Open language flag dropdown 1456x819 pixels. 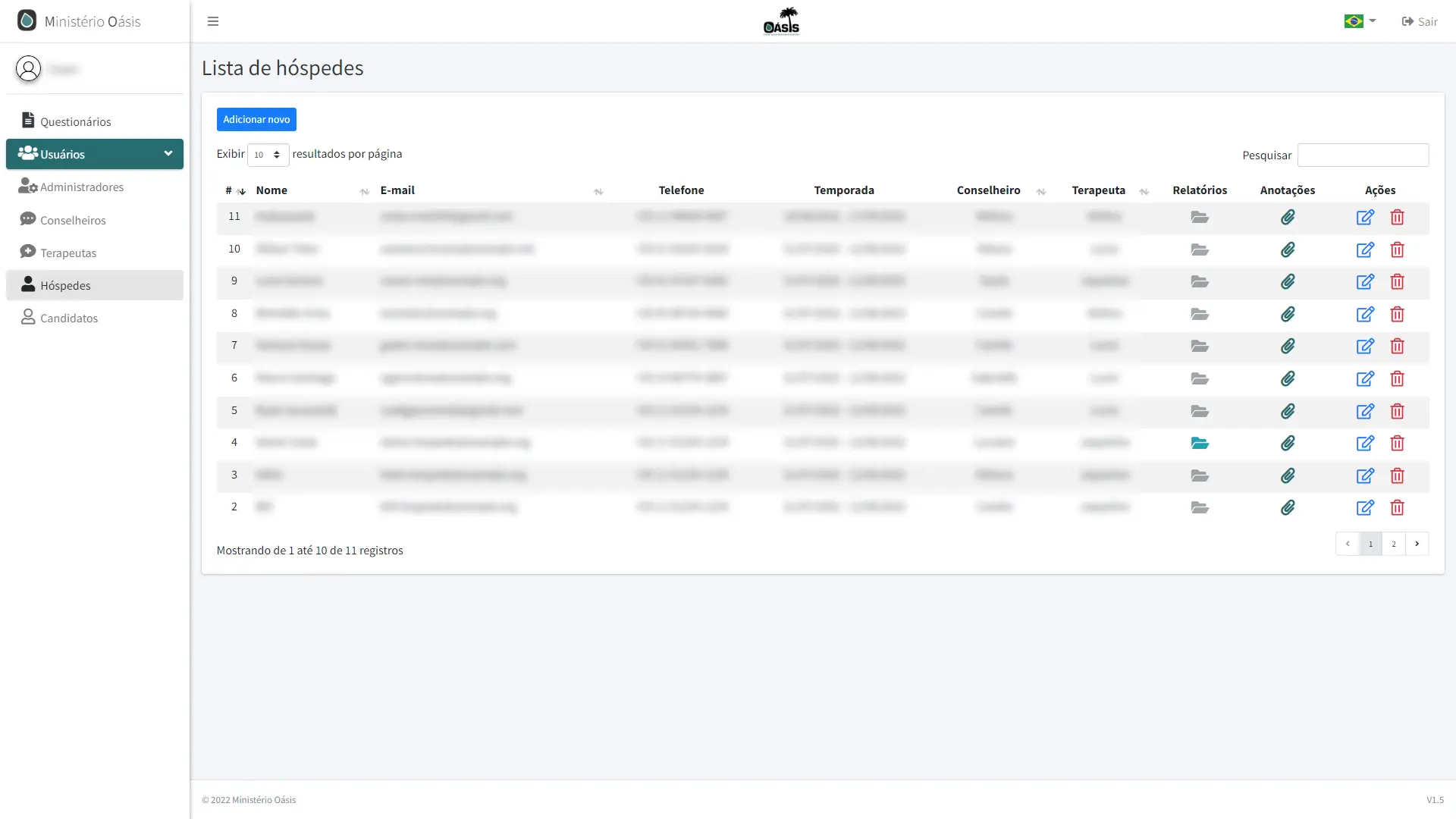coord(1360,21)
